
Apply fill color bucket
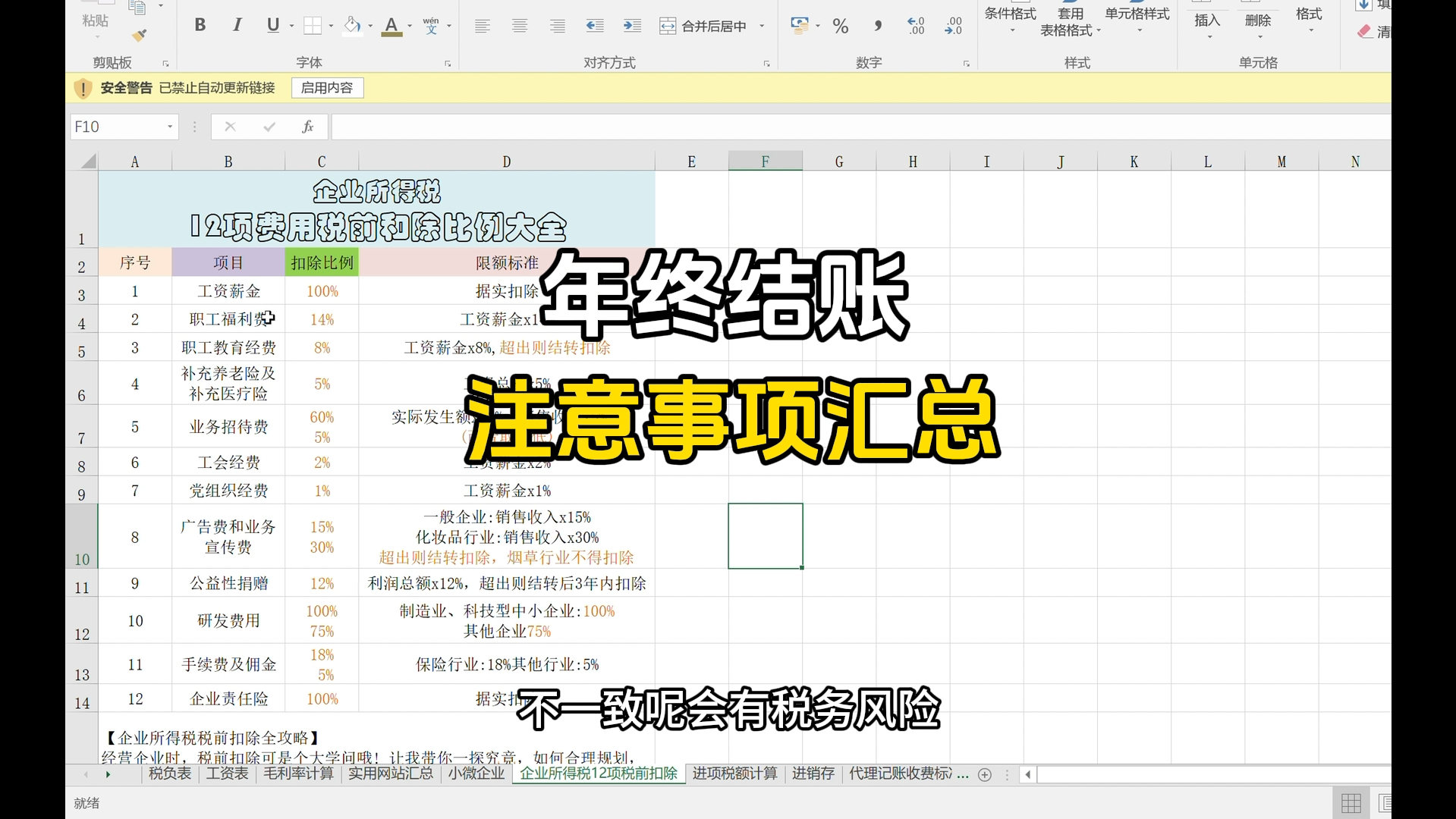click(352, 26)
